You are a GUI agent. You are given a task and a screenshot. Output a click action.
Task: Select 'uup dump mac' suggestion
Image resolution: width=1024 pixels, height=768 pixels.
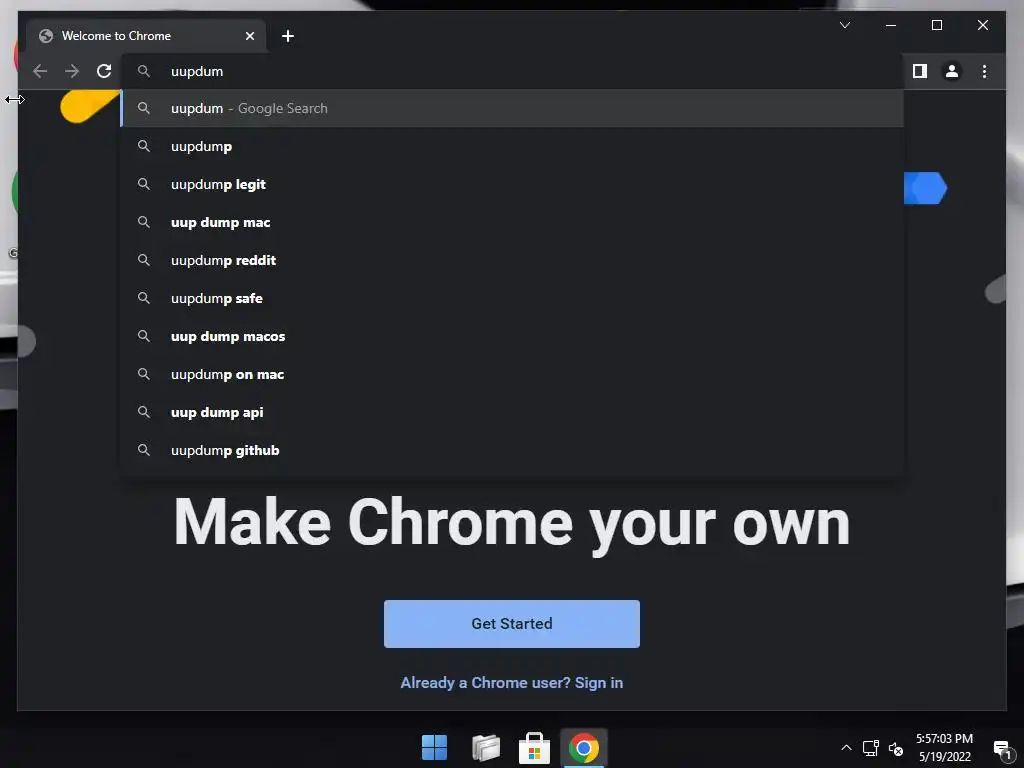coord(512,222)
